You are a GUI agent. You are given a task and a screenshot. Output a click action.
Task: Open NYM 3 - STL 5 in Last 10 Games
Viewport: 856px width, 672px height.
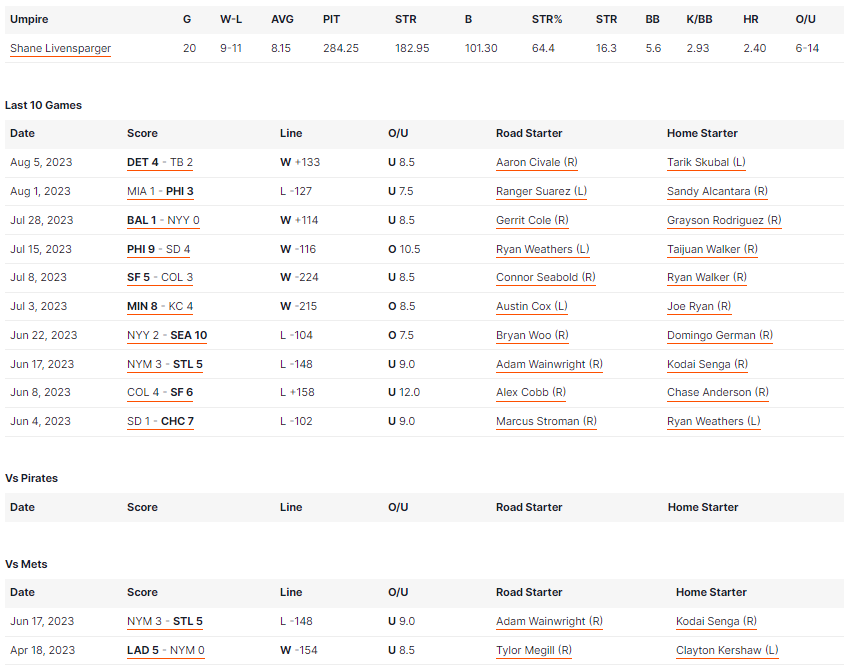pyautogui.click(x=165, y=364)
